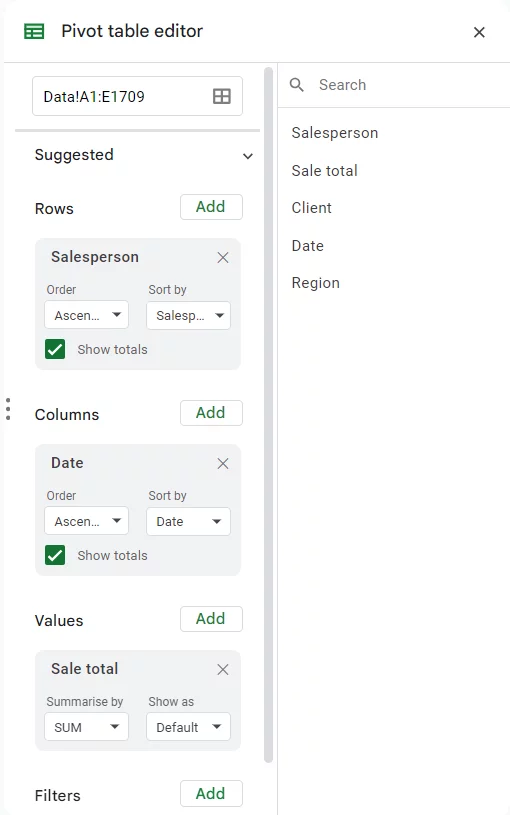Open the Date Sort by dropdown
The height and width of the screenshot is (815, 510).
click(x=188, y=521)
